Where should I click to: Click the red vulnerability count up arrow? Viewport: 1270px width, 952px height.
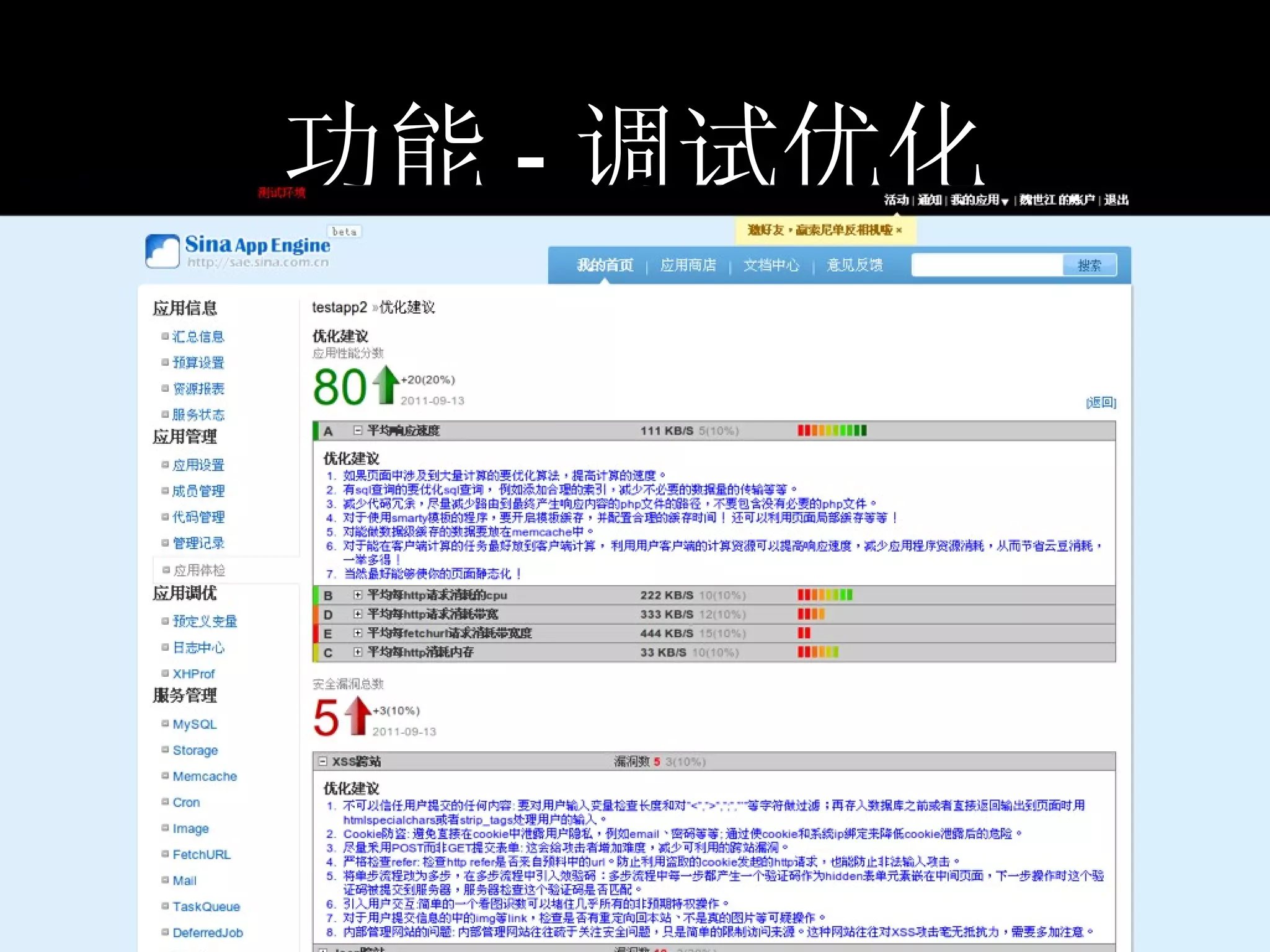[358, 715]
